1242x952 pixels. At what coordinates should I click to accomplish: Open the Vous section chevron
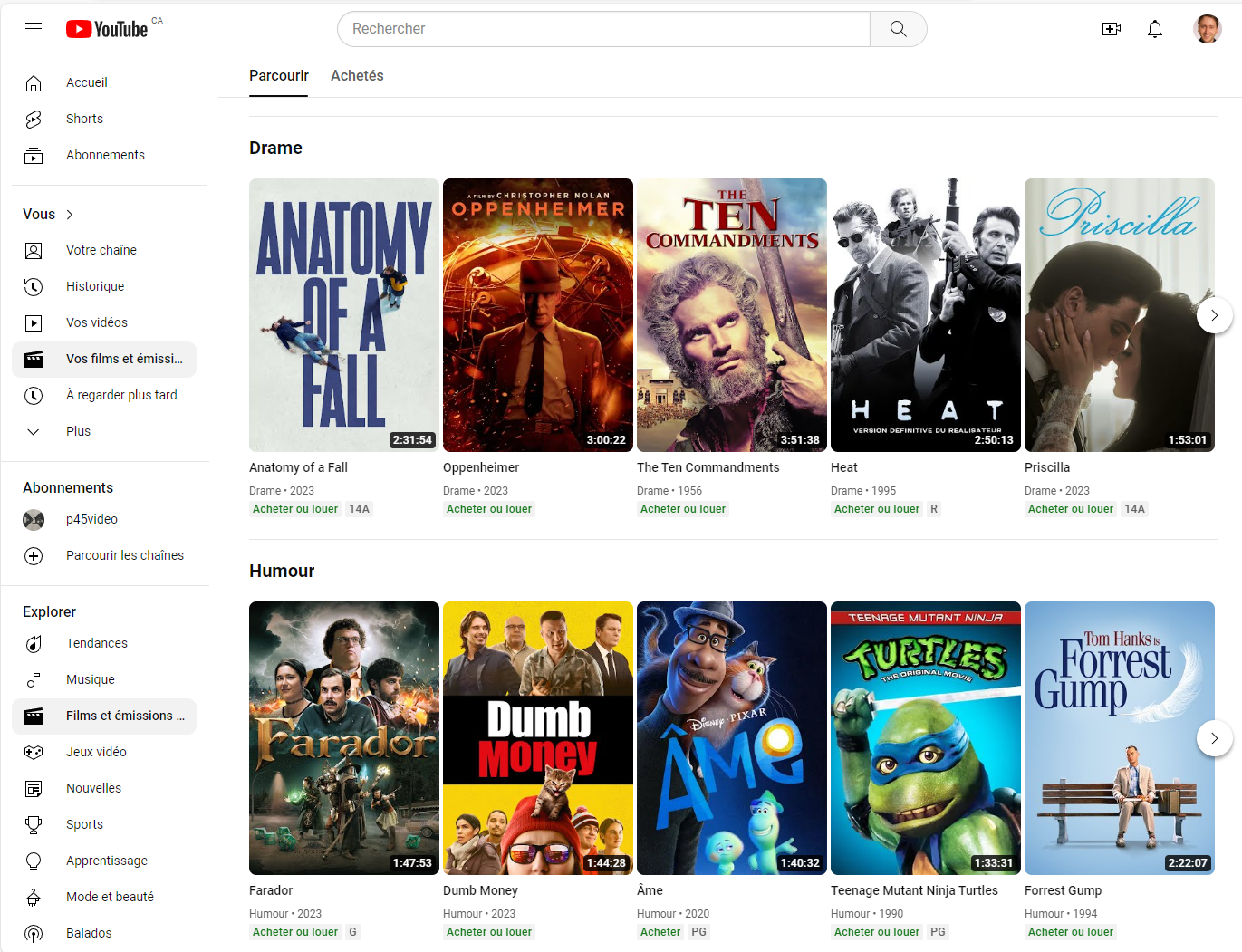[70, 214]
